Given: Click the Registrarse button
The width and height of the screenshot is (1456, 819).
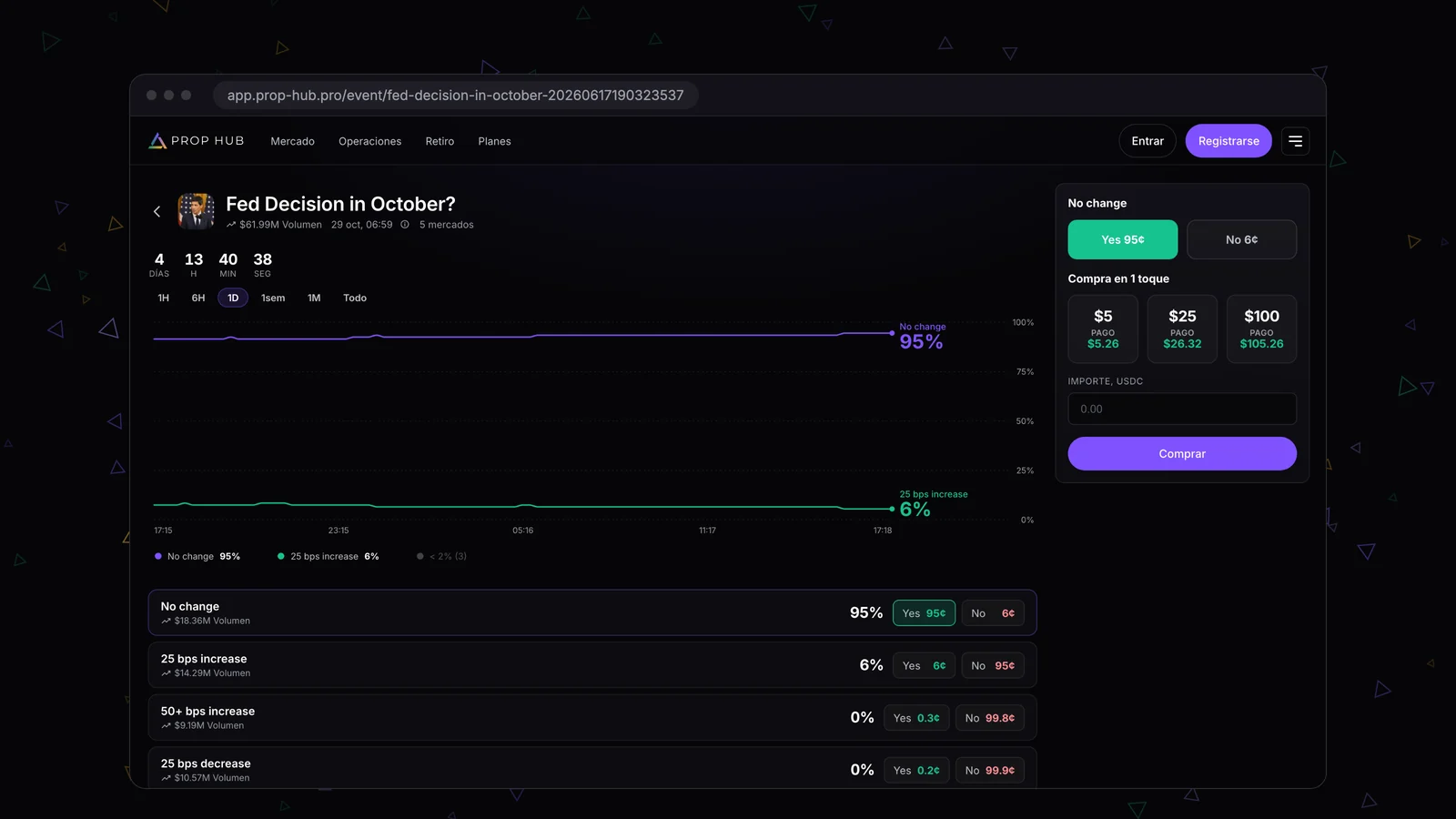Looking at the screenshot, I should point(1228,141).
